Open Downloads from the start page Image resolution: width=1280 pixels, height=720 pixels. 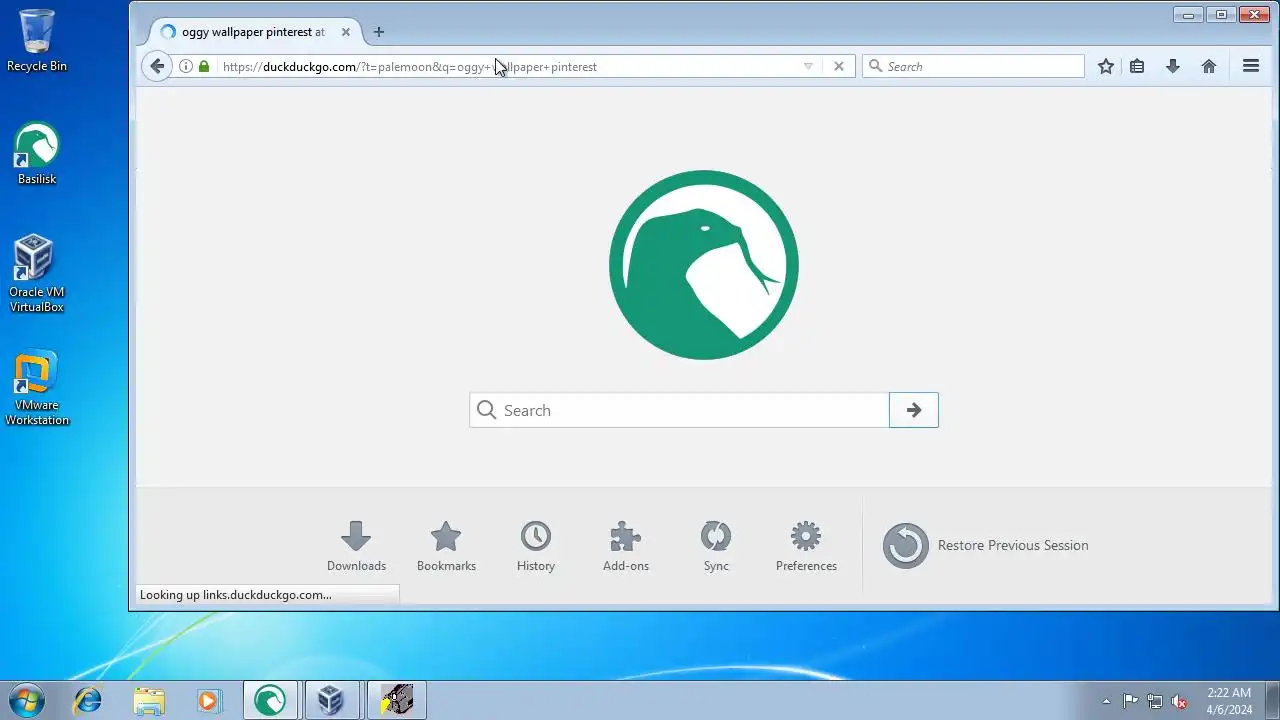click(x=356, y=546)
